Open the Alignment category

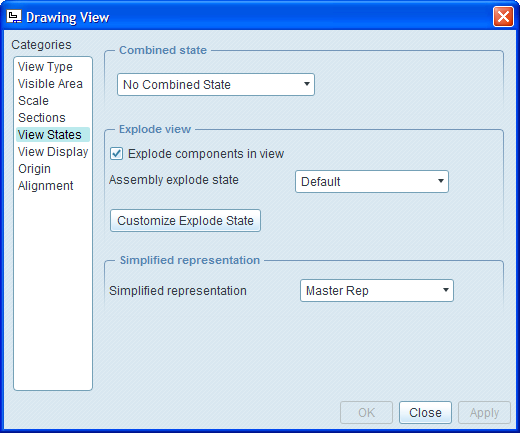tap(46, 186)
